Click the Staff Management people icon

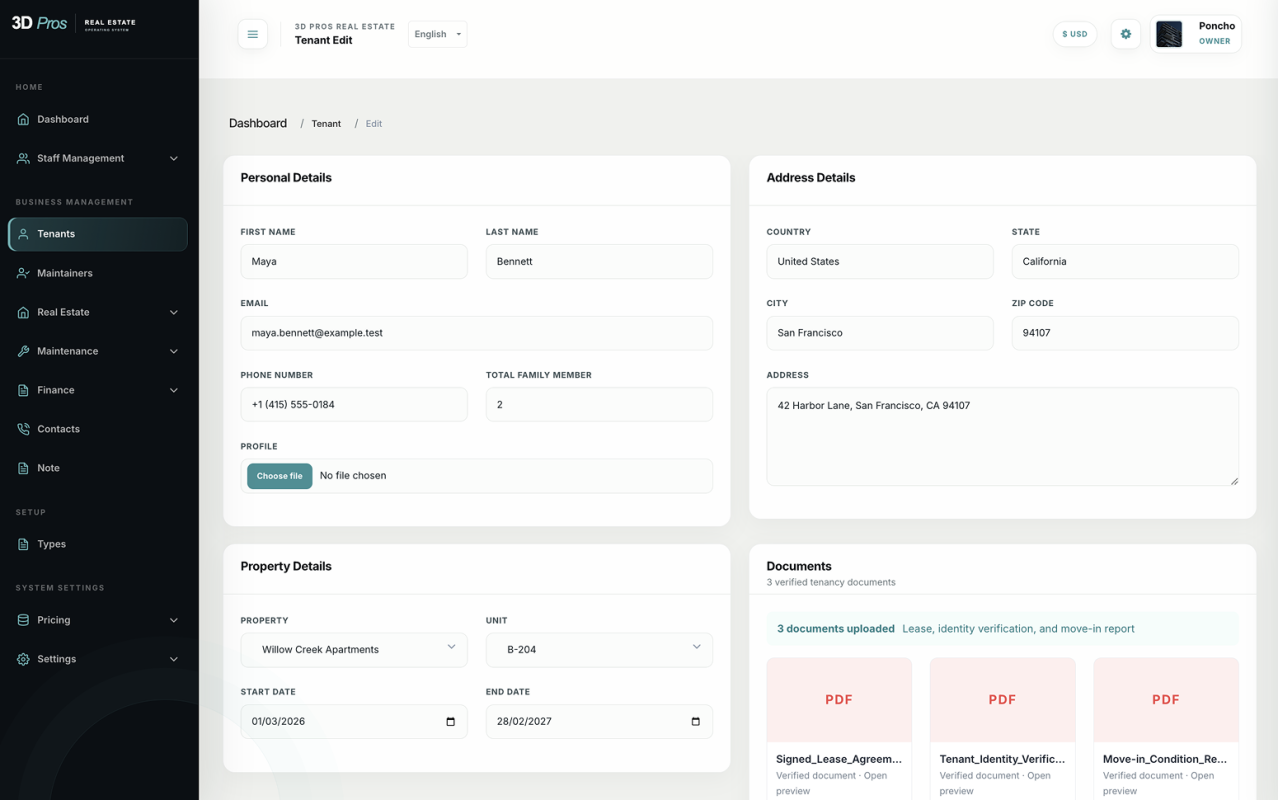pyautogui.click(x=23, y=158)
